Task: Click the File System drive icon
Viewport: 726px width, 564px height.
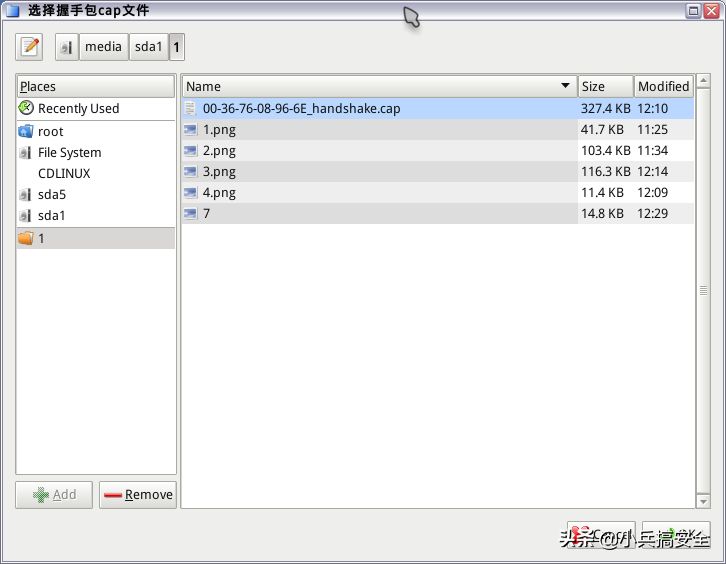Action: (x=26, y=152)
